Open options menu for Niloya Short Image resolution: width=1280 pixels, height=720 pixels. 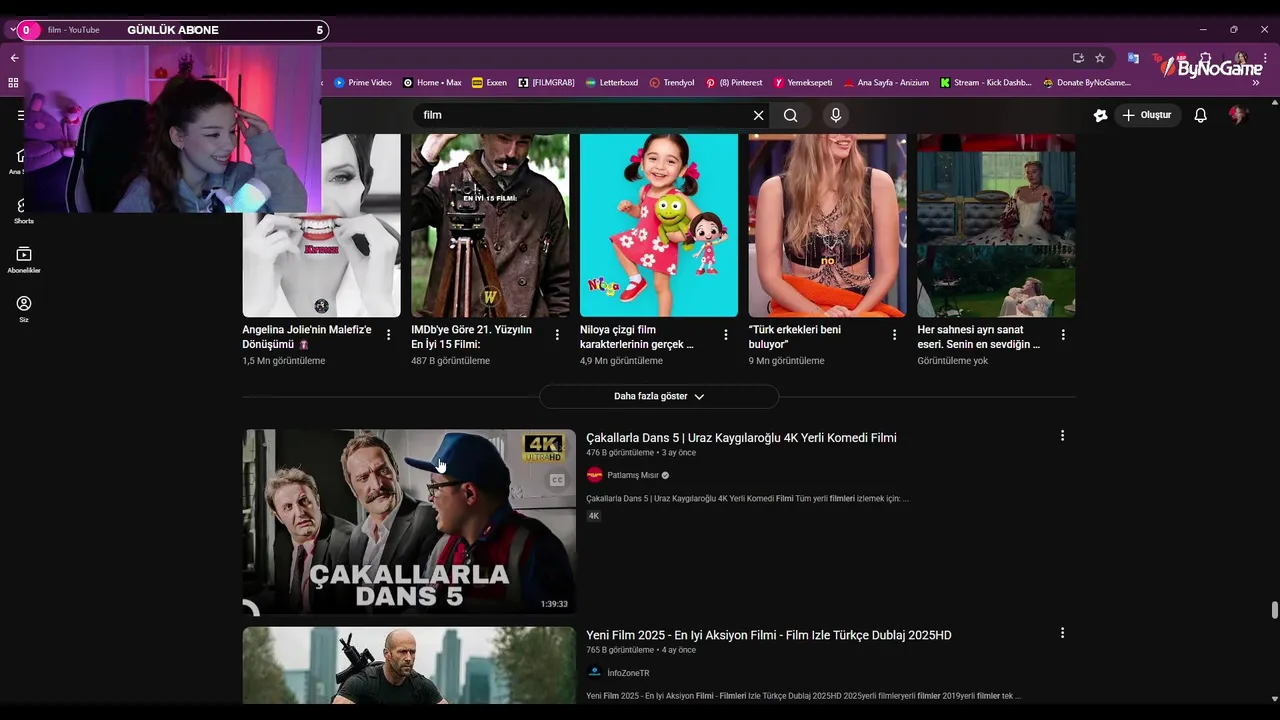tap(726, 335)
